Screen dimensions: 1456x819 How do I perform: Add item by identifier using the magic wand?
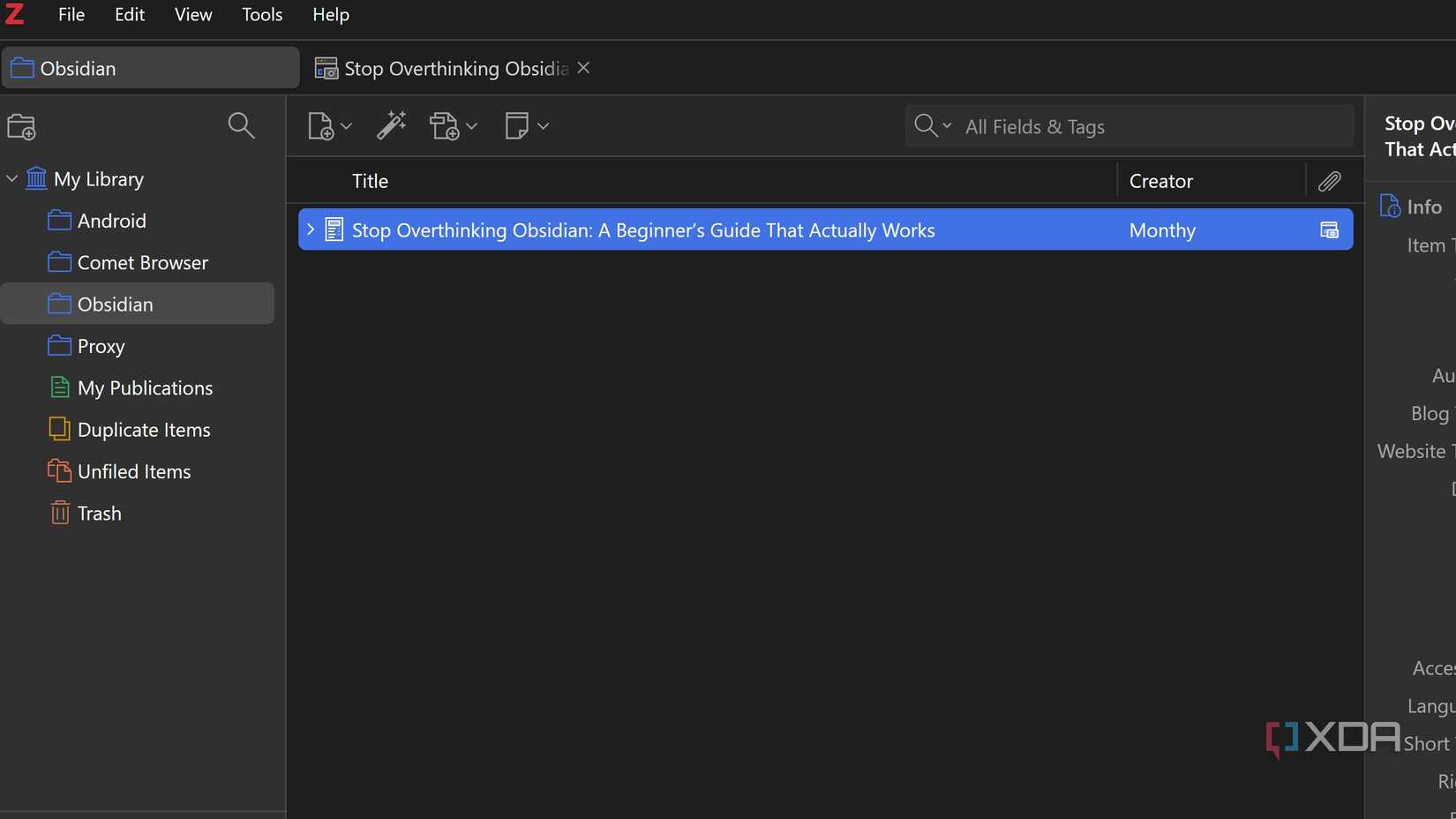[392, 125]
